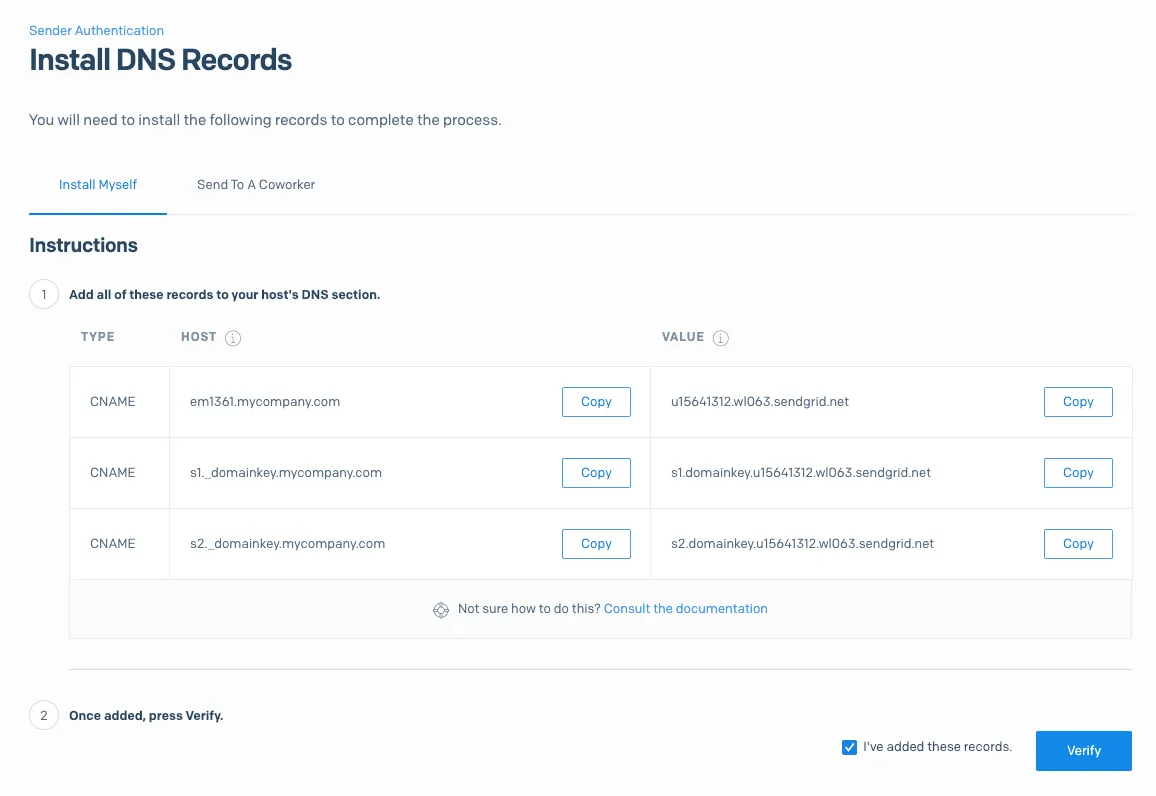Open the Consult the documentation link
The image size is (1156, 796).
click(x=686, y=609)
